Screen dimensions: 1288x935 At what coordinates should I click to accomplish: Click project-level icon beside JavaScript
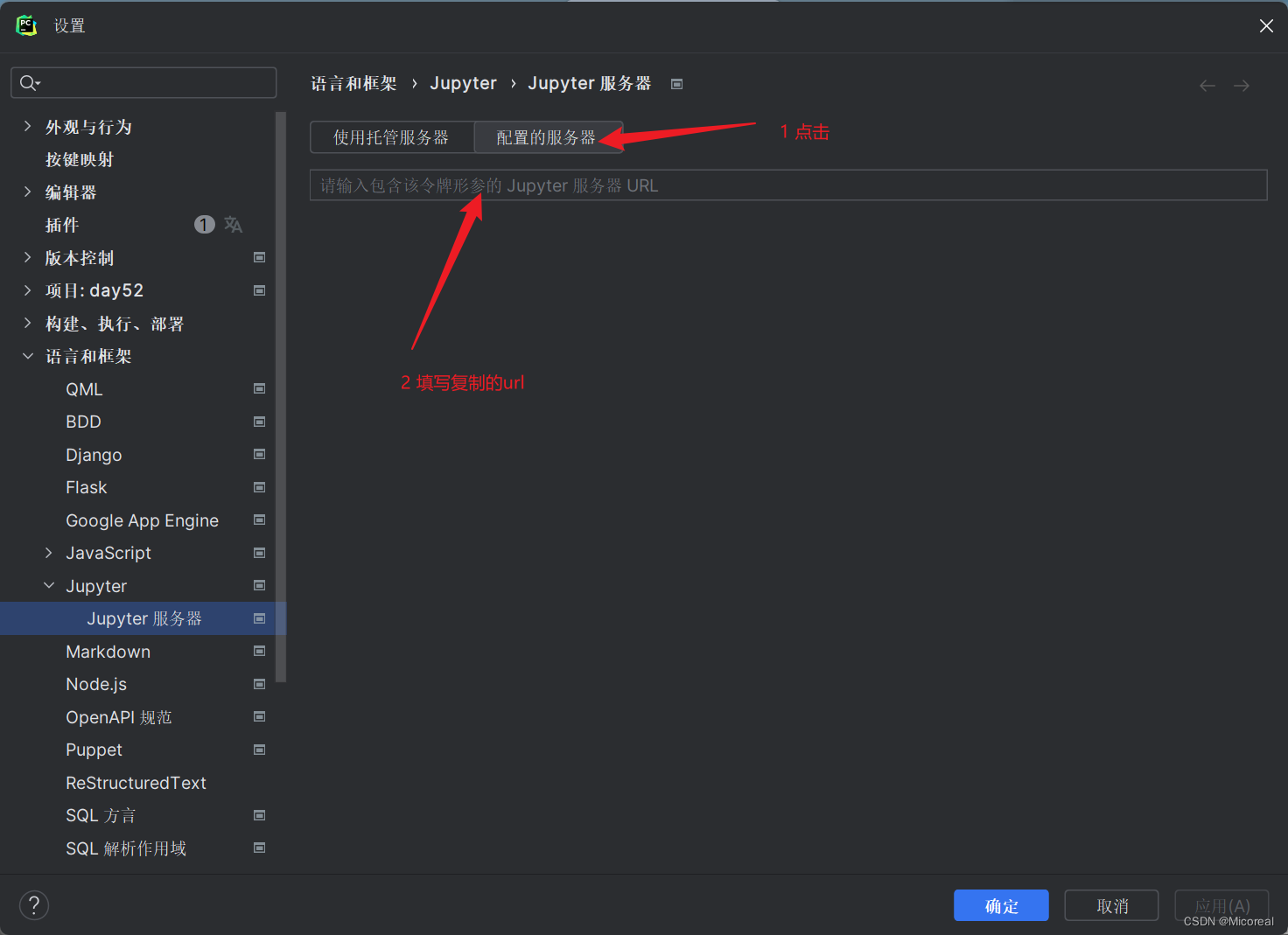pyautogui.click(x=259, y=553)
